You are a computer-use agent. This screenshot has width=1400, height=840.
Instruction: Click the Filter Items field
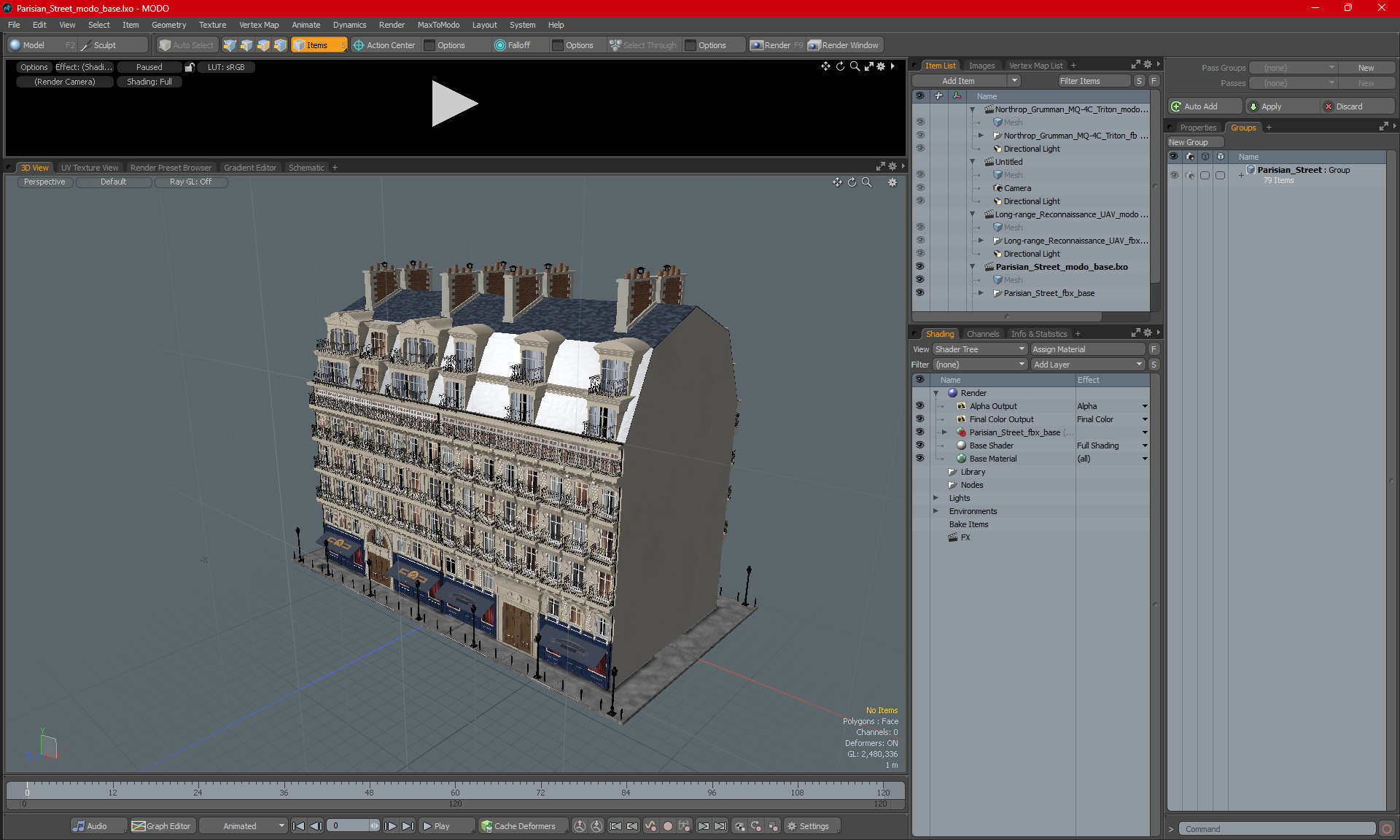pyautogui.click(x=1094, y=81)
